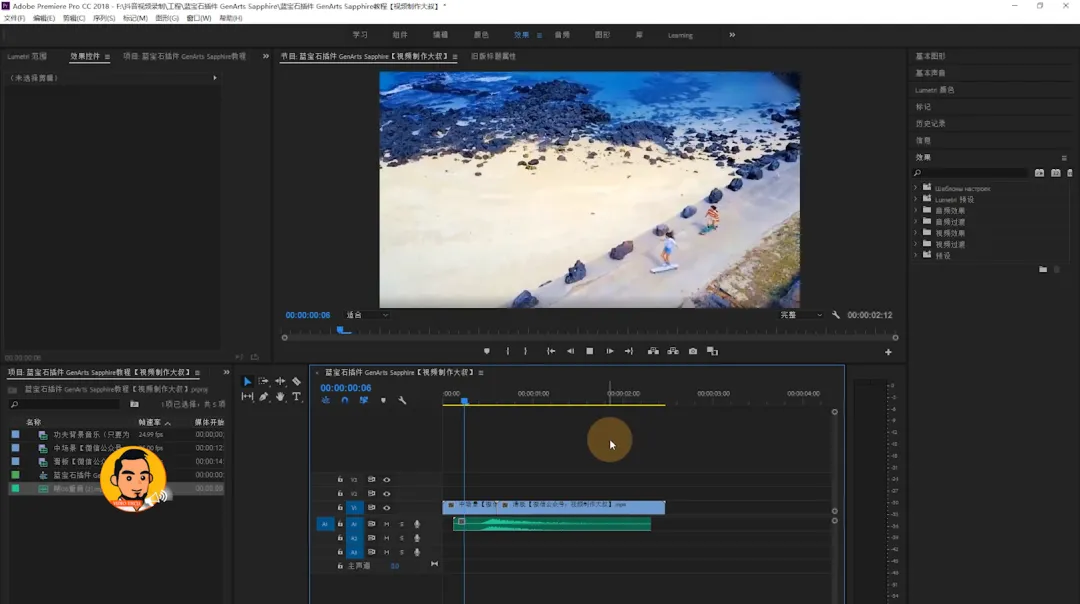Image resolution: width=1080 pixels, height=604 pixels.
Task: Select the Pen tool
Action: (264, 397)
